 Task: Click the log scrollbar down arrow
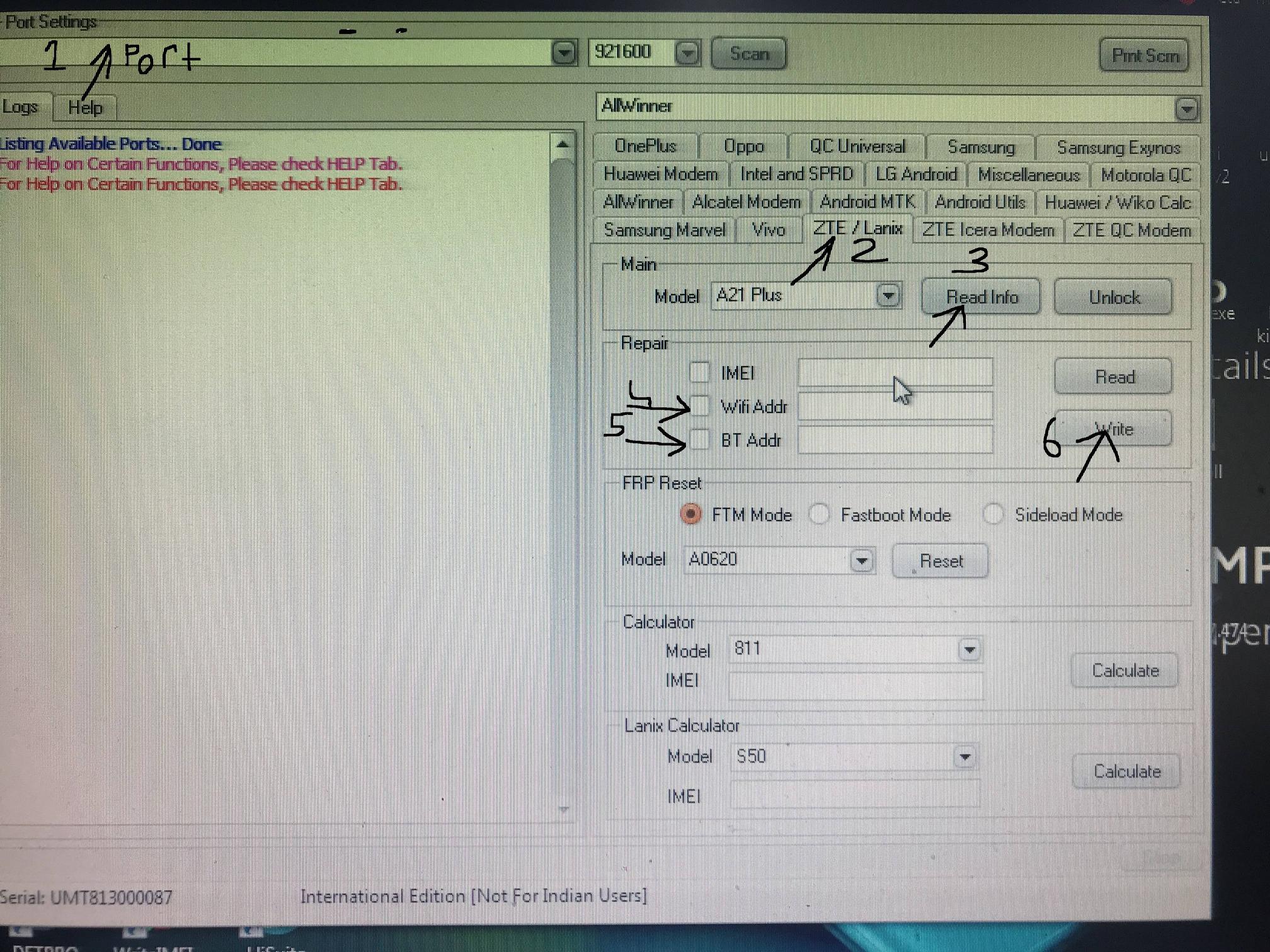click(563, 810)
